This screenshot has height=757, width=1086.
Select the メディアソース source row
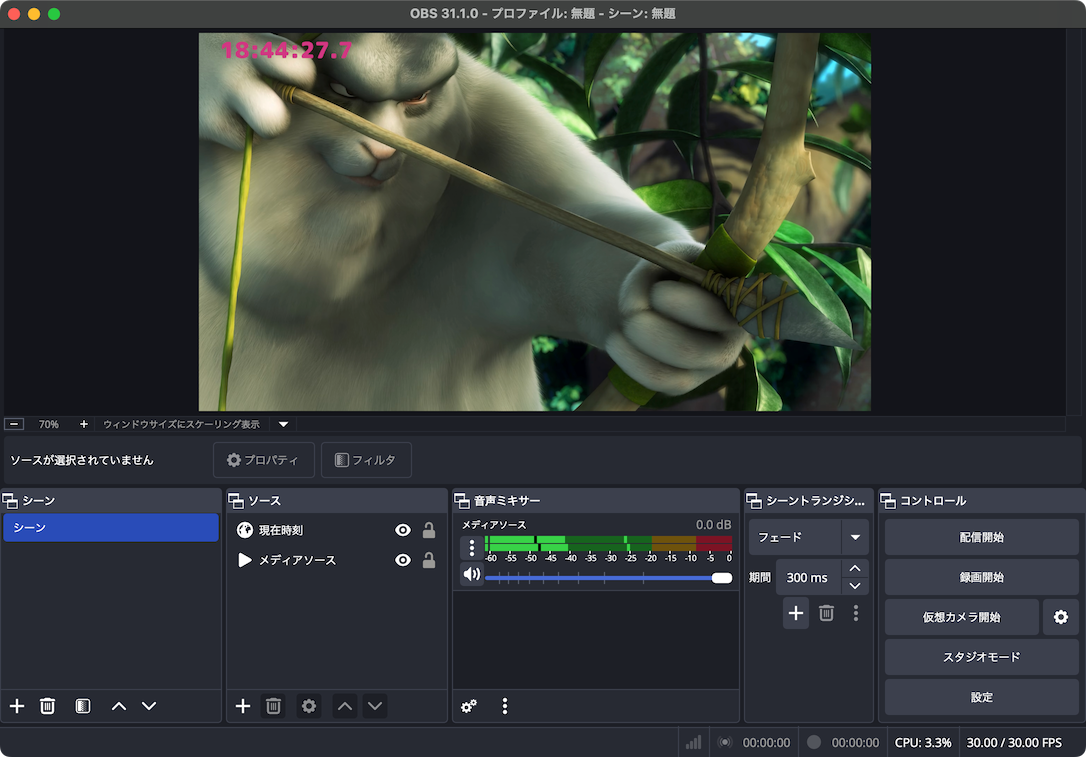337,560
